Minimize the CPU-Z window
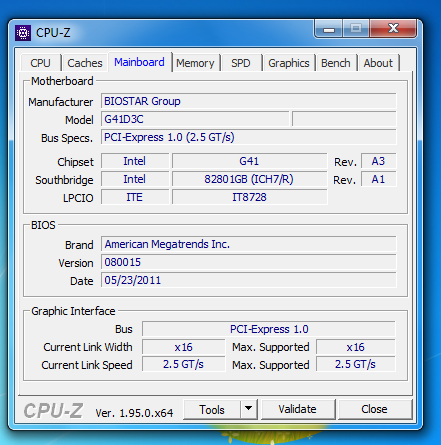Screen dimensions: 441x445 pyautogui.click(x=329, y=29)
